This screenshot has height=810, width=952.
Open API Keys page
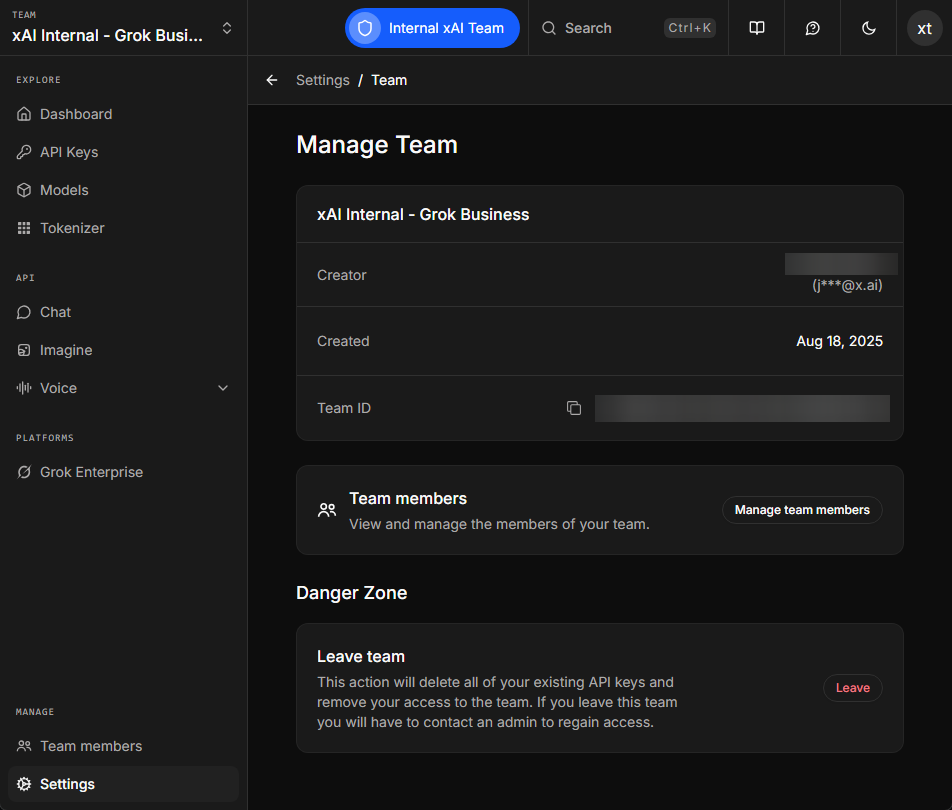coord(123,152)
